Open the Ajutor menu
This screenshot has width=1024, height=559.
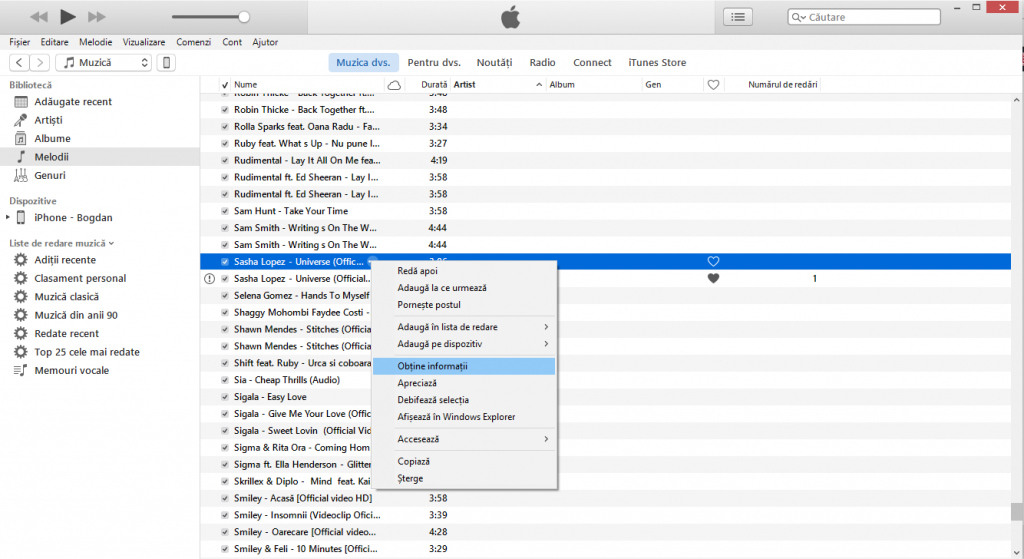pos(265,42)
